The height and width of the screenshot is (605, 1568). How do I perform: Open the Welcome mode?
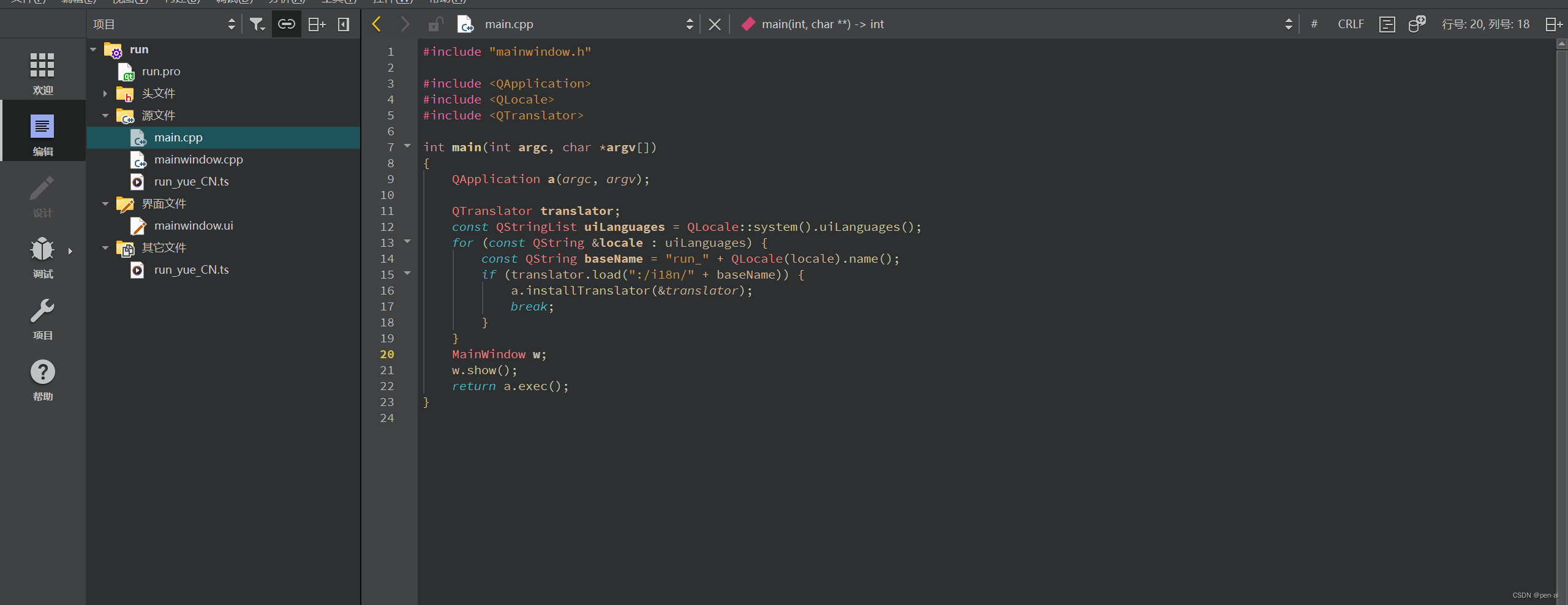point(42,73)
